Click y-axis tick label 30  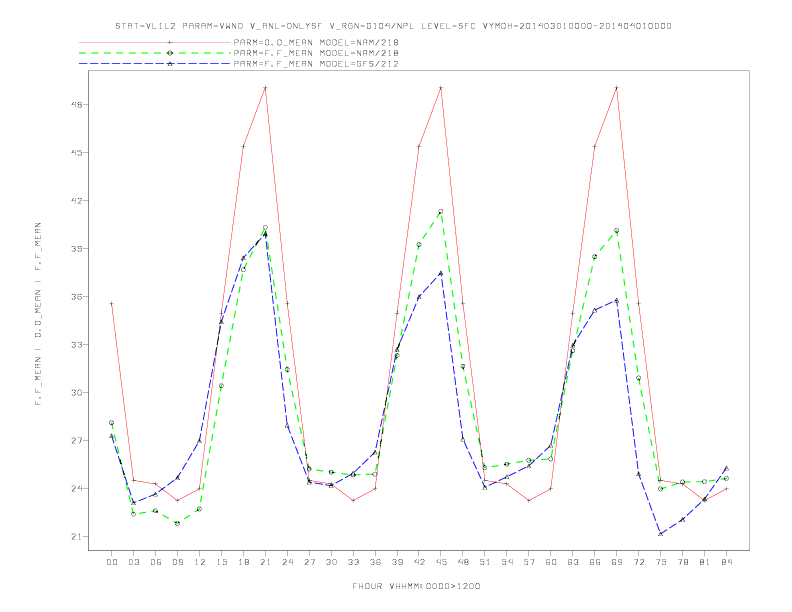click(x=76, y=392)
